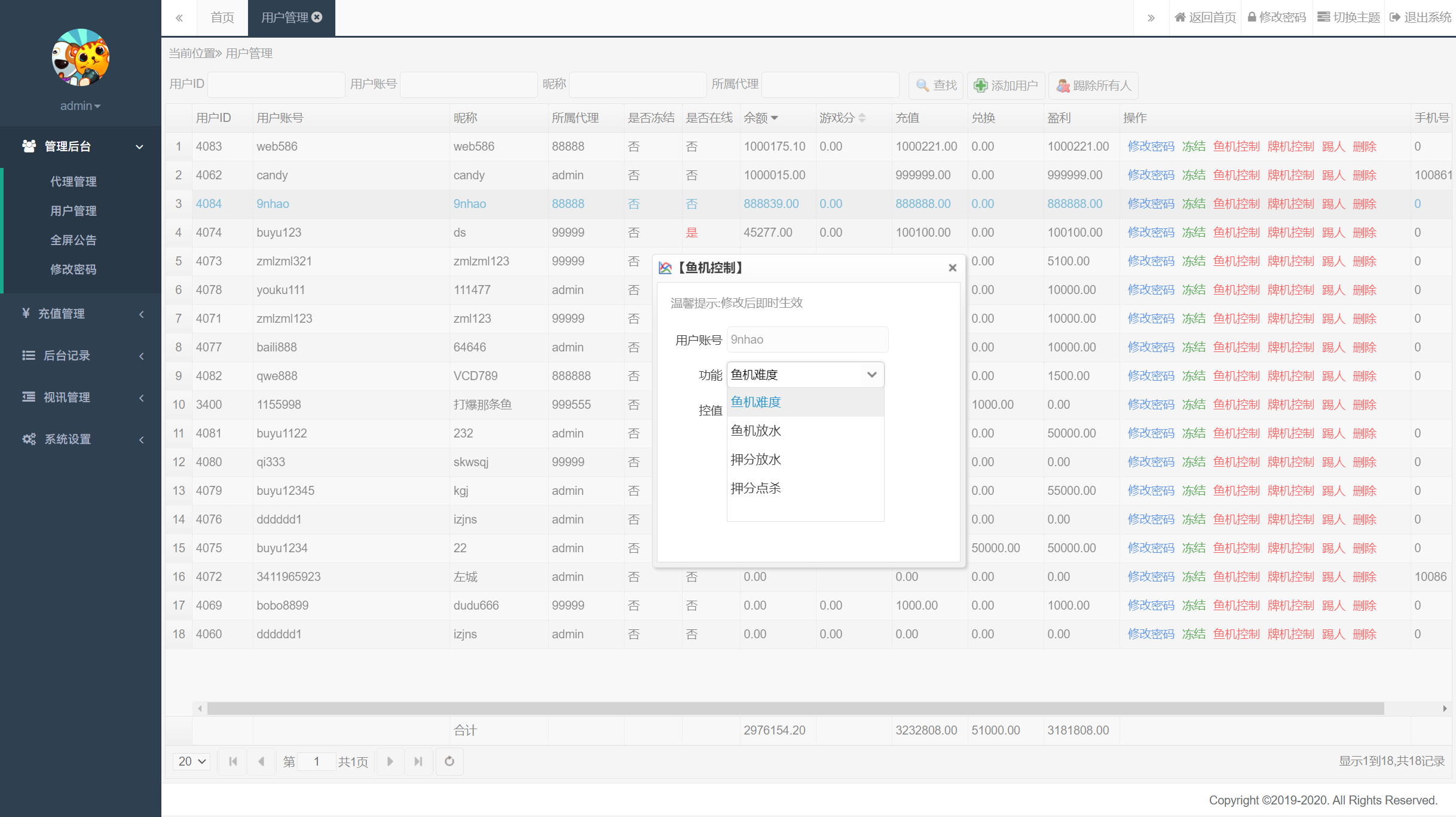The height and width of the screenshot is (817, 1456).
Task: Click 冻结 link for user web586
Action: click(1194, 146)
